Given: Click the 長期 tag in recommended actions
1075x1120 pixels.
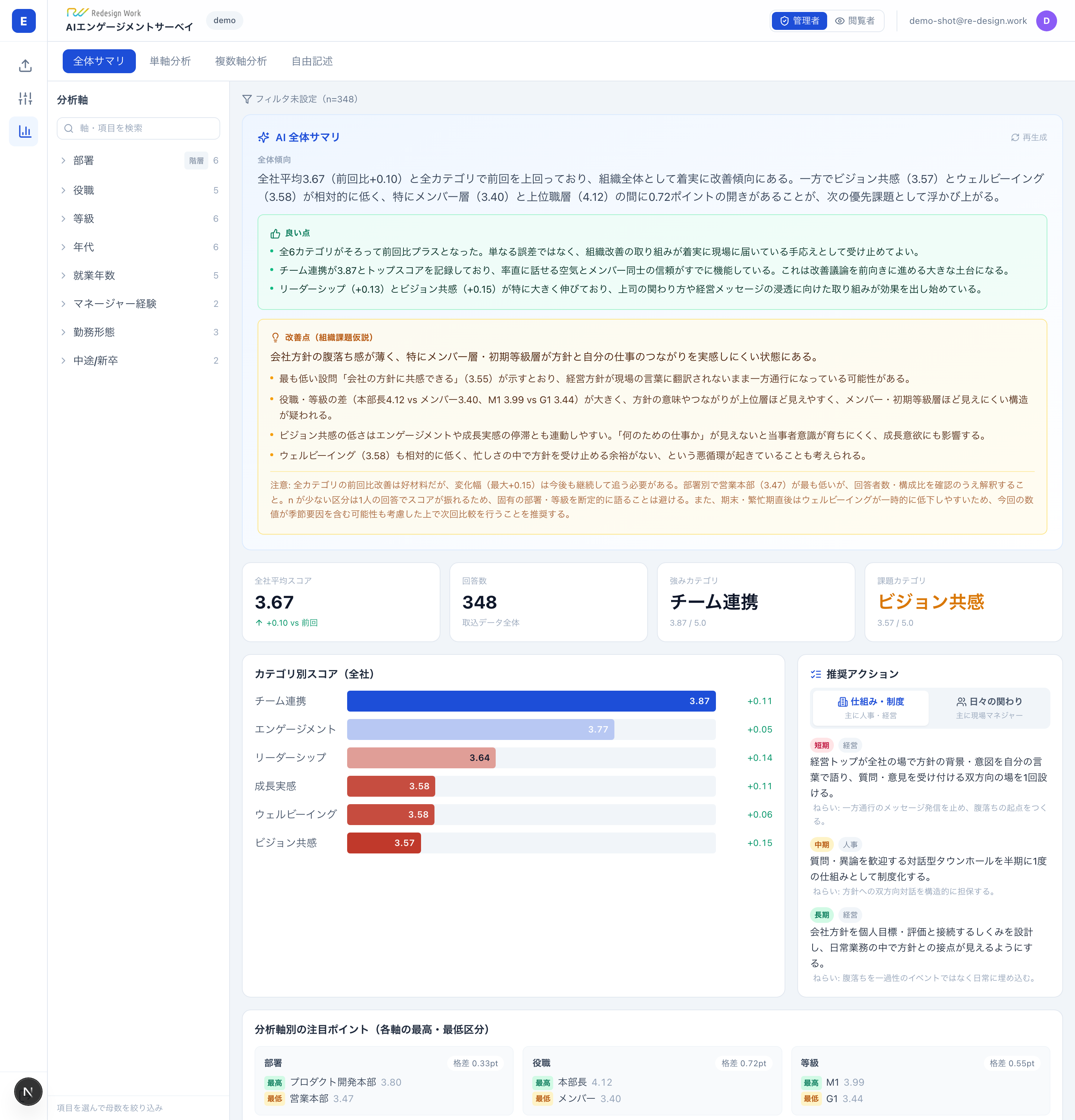Looking at the screenshot, I should [822, 915].
